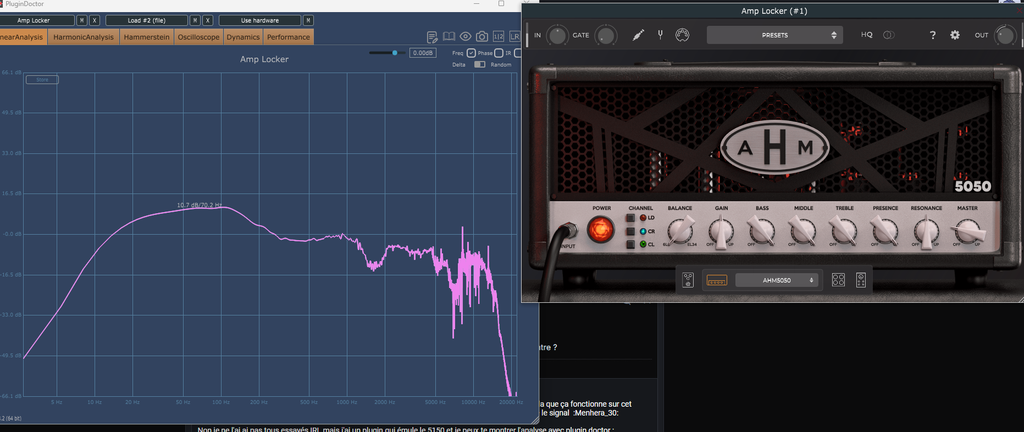Image resolution: width=1024 pixels, height=432 pixels.
Task: Switch to the Performance tab
Action: point(288,37)
